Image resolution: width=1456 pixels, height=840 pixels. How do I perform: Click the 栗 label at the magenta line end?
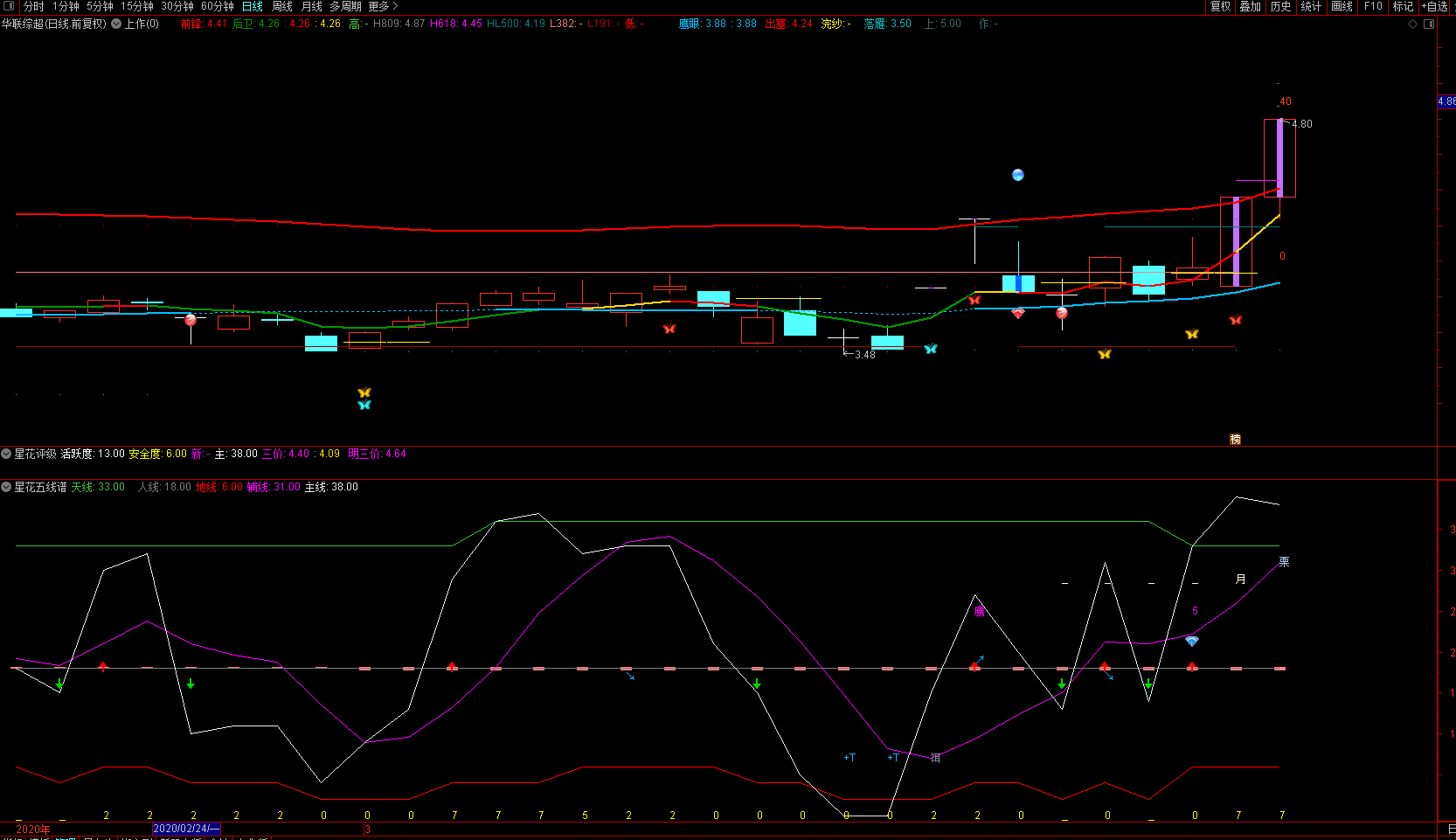click(x=1284, y=562)
